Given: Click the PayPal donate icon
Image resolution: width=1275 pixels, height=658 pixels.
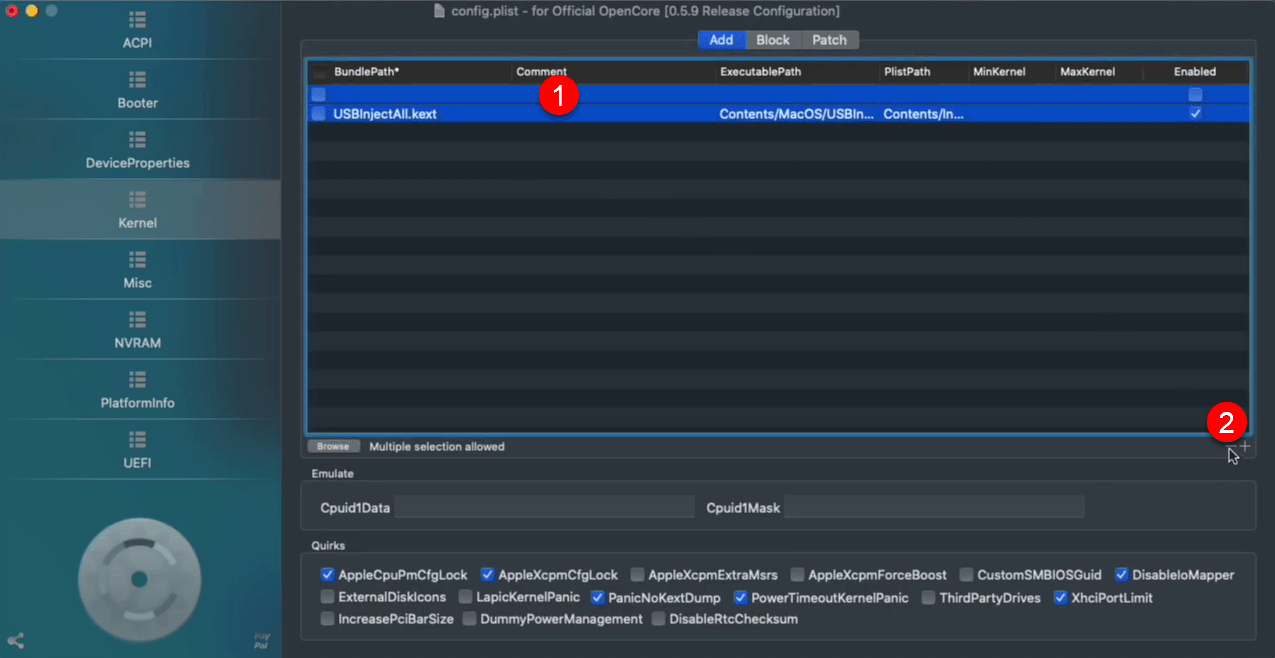Looking at the screenshot, I should (262, 640).
